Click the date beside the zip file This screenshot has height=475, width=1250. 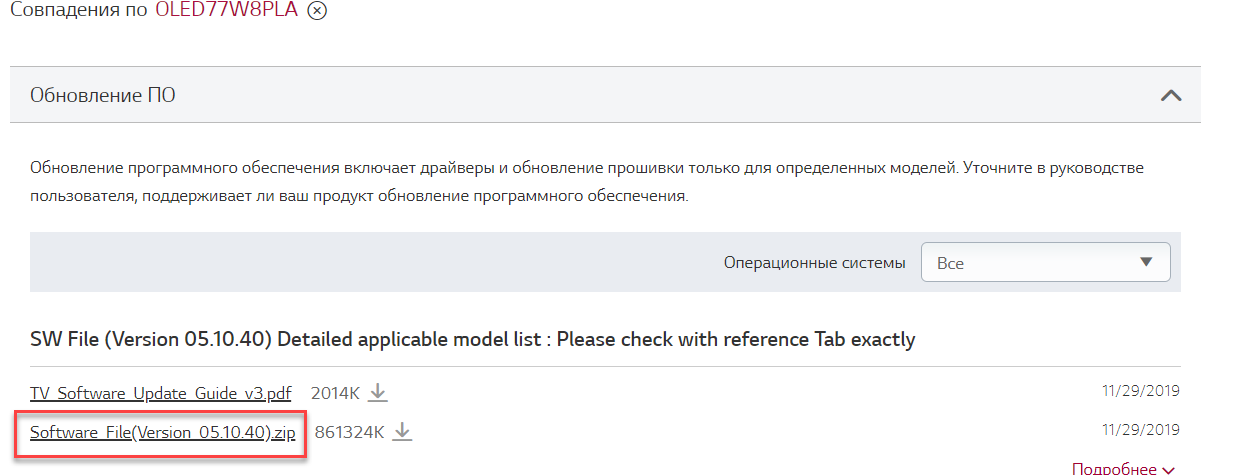point(1140,431)
